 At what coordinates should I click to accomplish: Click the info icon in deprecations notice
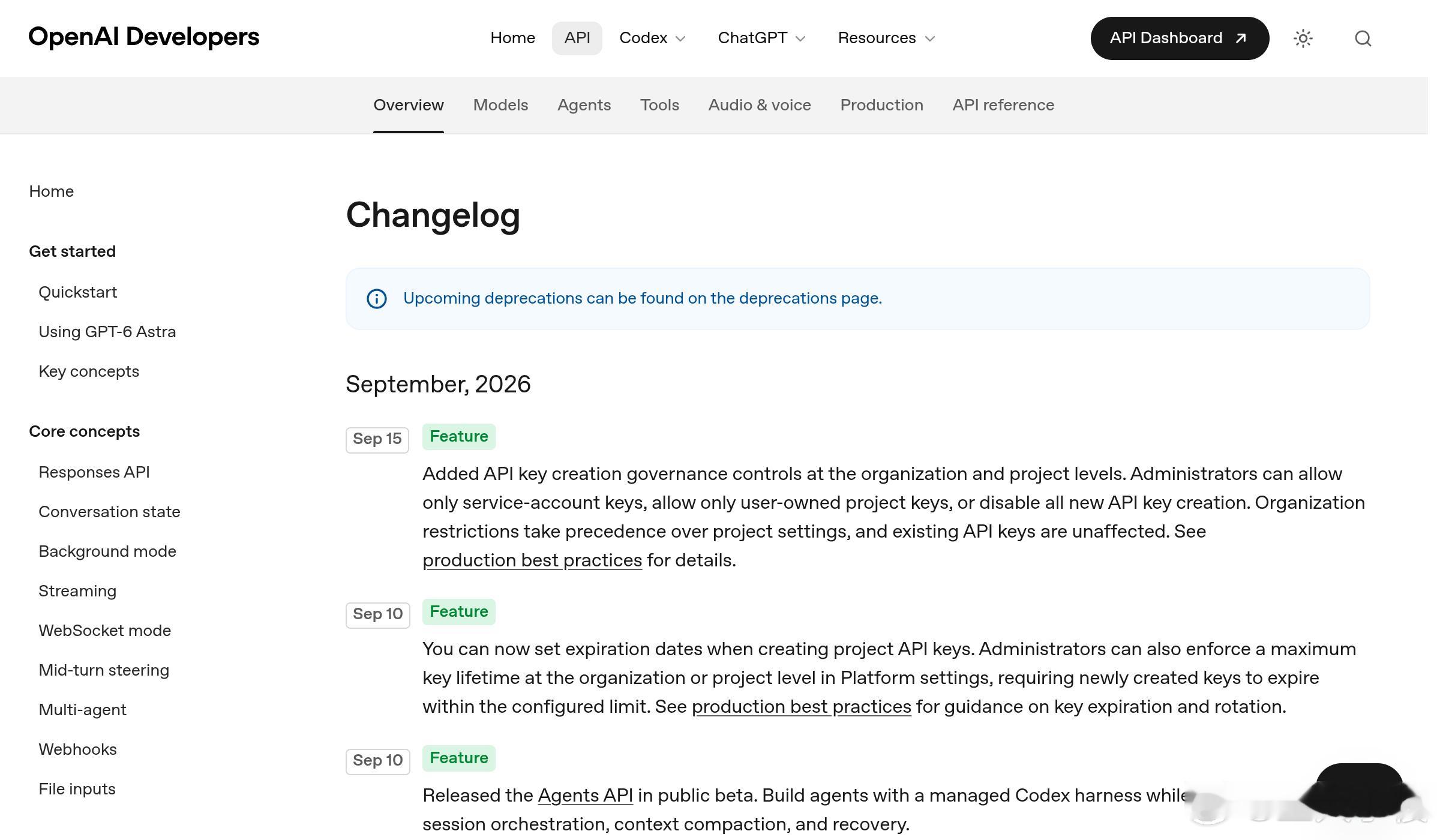[x=377, y=299]
